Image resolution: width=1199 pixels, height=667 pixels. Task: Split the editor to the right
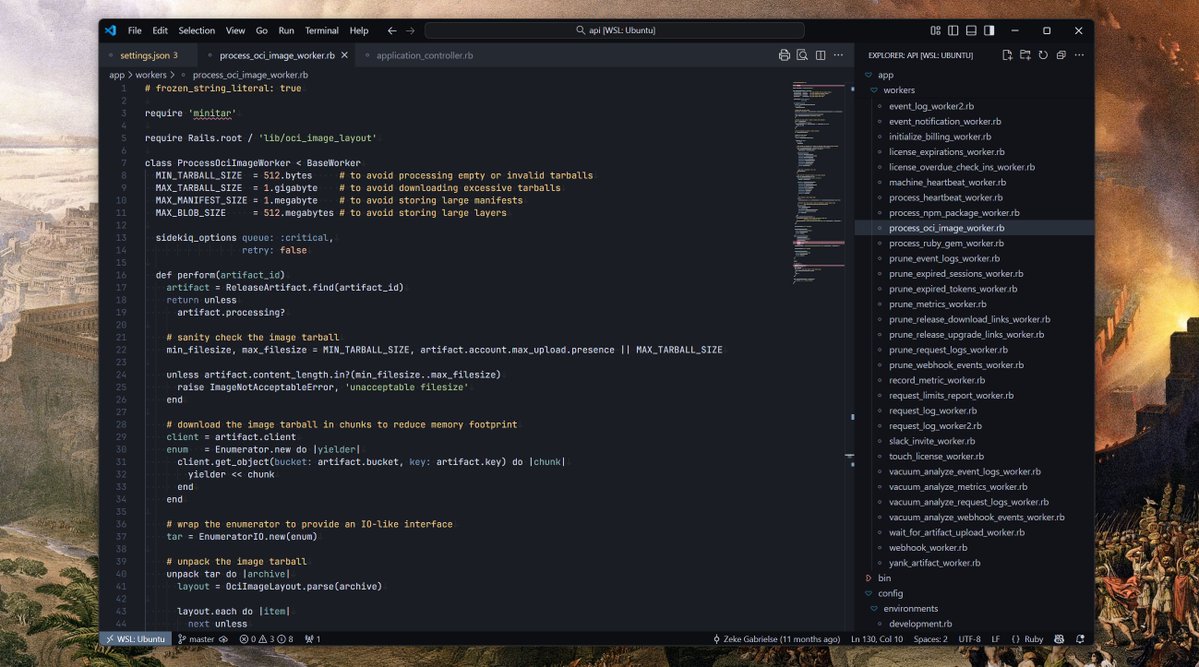[820, 55]
